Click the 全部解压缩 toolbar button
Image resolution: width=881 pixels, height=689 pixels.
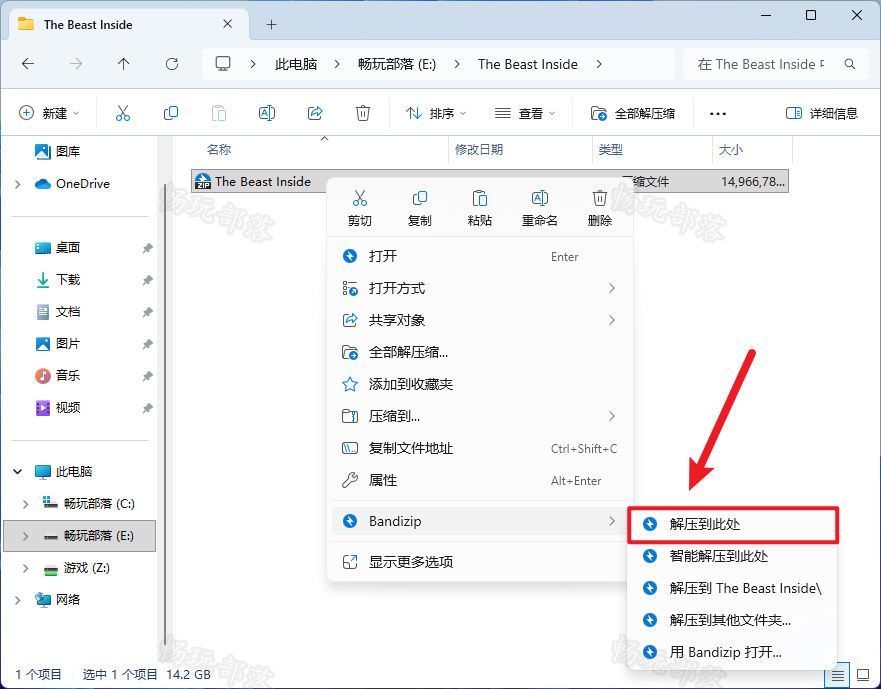pos(633,114)
